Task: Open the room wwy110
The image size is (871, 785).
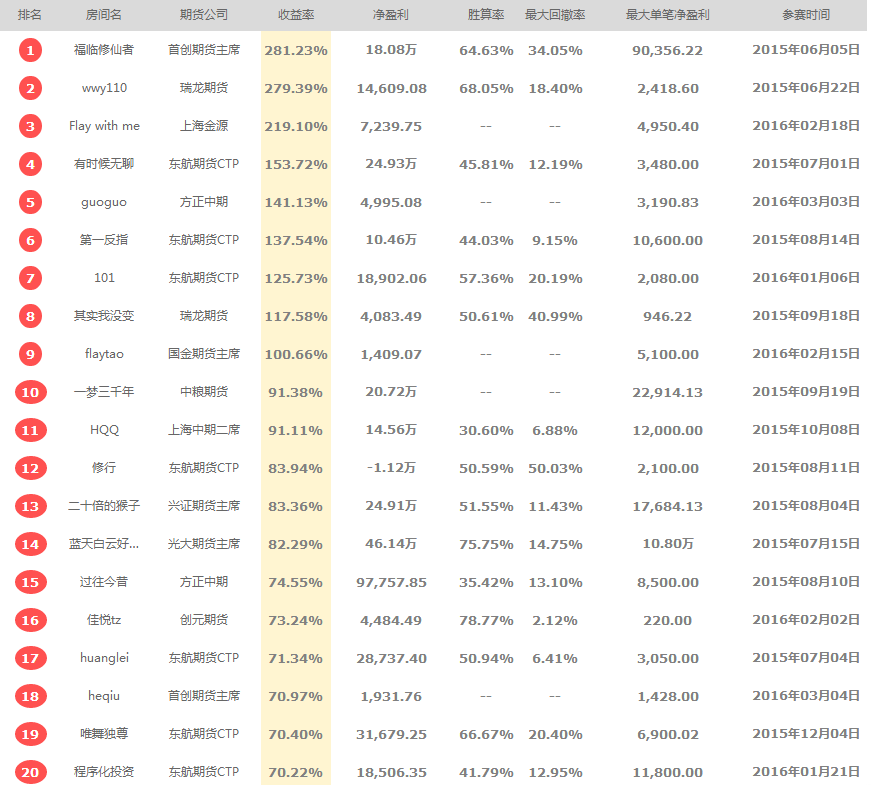Action: pyautogui.click(x=104, y=88)
